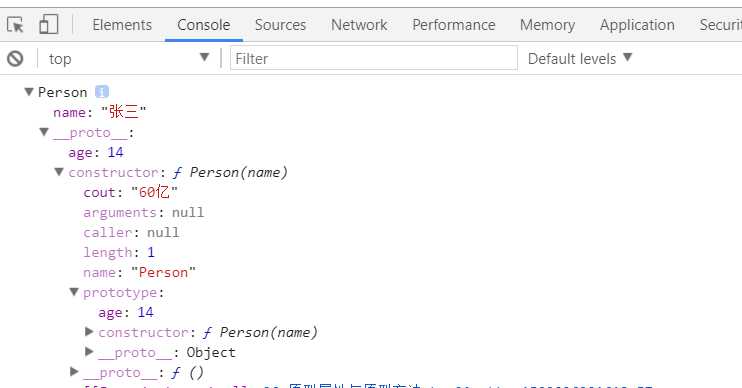The width and height of the screenshot is (742, 388).
Task: Open the Application tab
Action: (x=637, y=25)
